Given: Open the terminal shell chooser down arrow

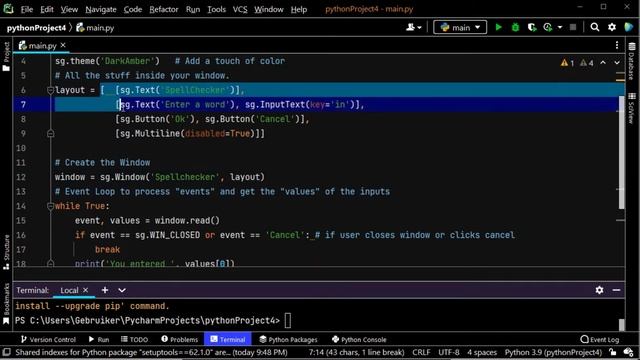Looking at the screenshot, I should click(x=122, y=290).
